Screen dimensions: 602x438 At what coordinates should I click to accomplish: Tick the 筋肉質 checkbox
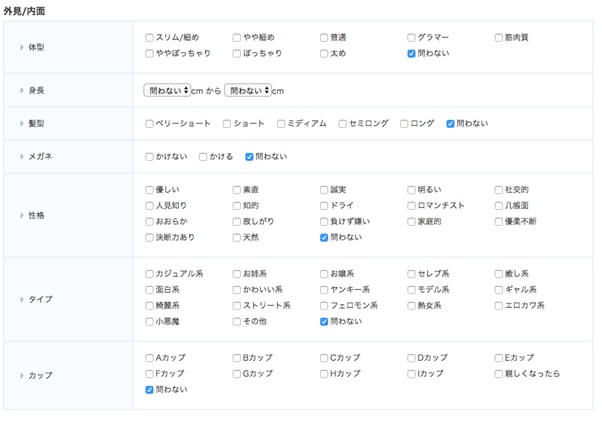pyautogui.click(x=498, y=38)
